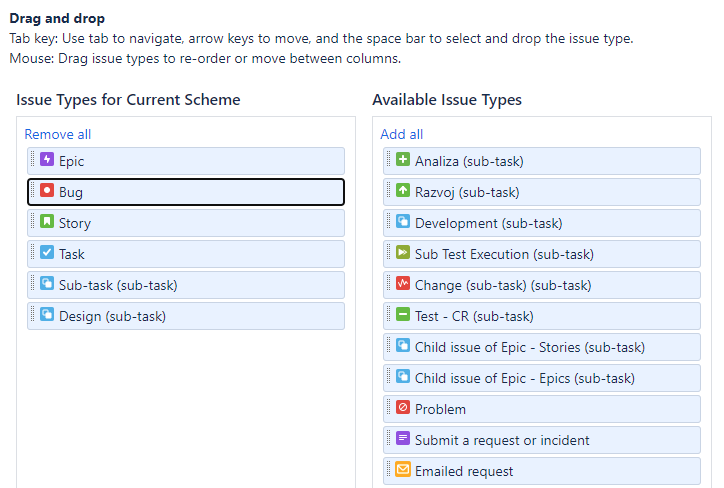Click the purple Submit a request icon
The image size is (724, 488).
click(x=402, y=439)
